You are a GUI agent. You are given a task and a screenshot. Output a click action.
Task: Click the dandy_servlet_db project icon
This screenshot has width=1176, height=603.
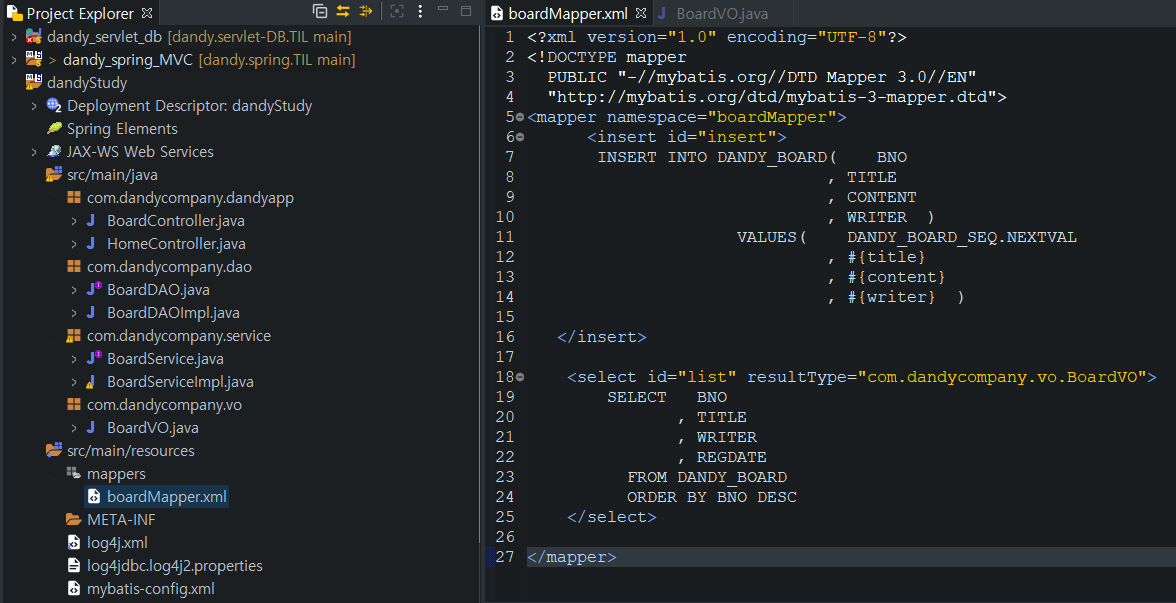tap(34, 37)
